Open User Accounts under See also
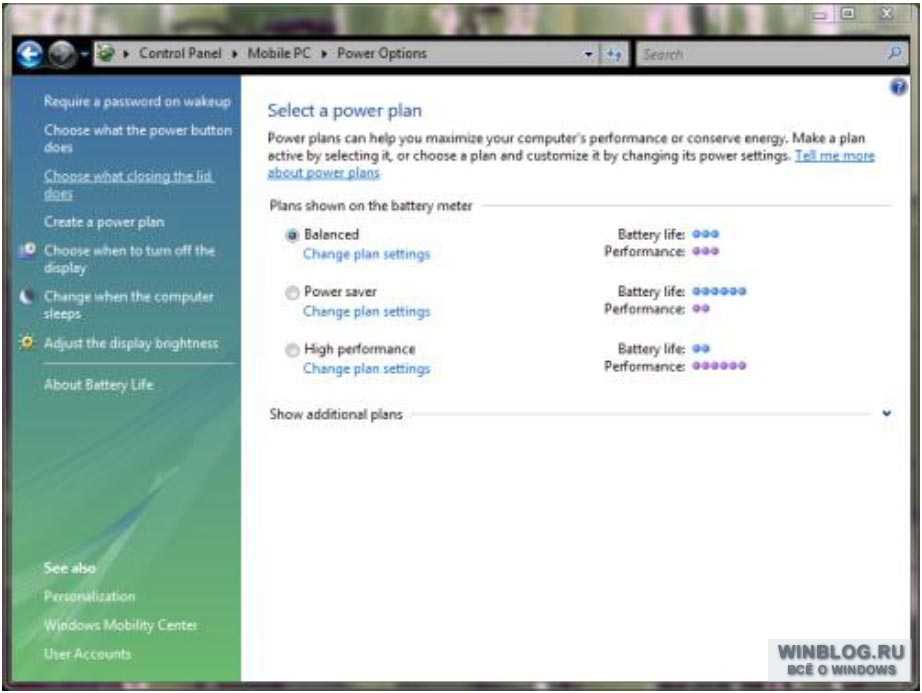 point(87,654)
